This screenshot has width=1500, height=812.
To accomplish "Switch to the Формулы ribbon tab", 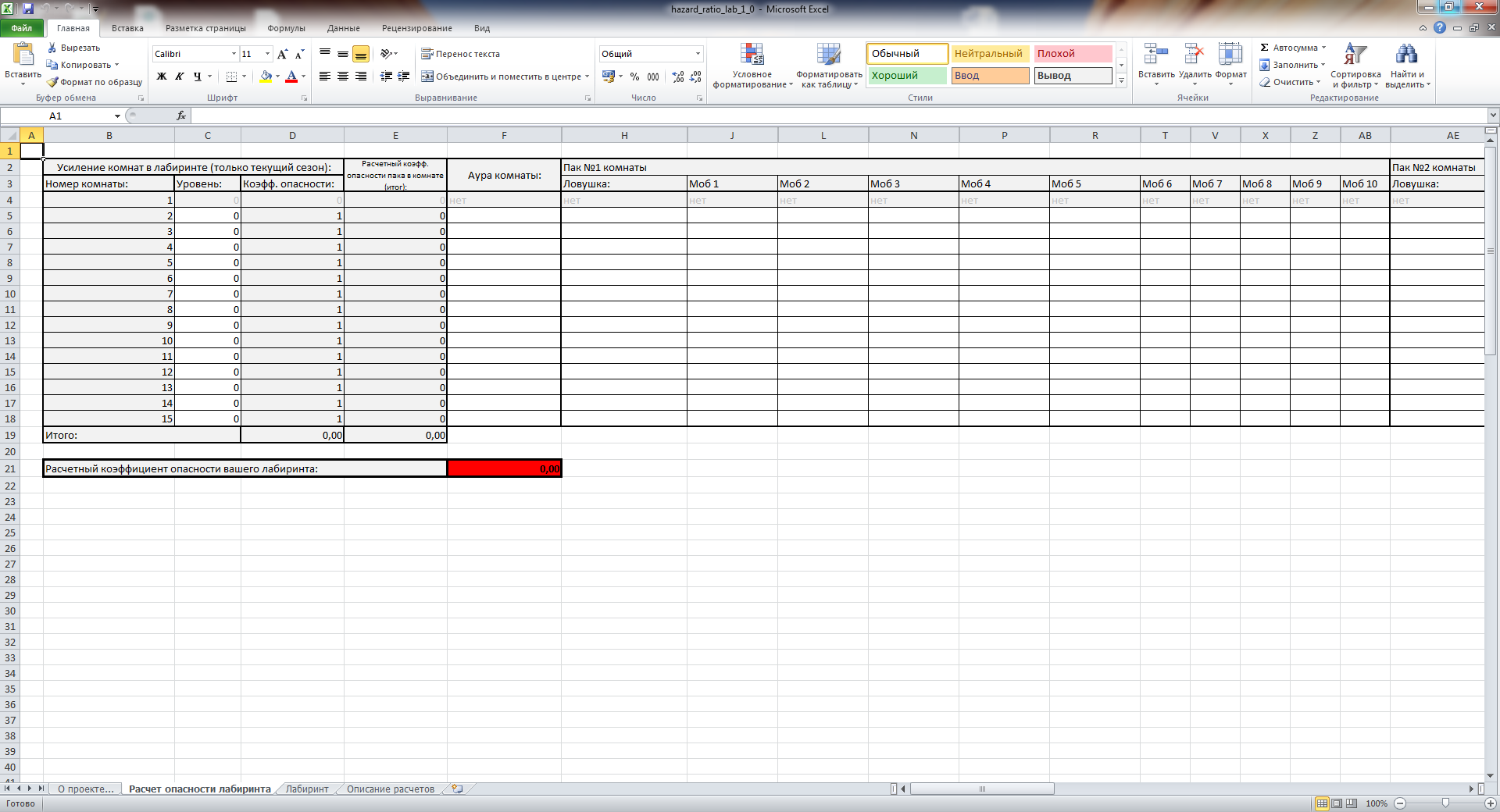I will point(286,28).
